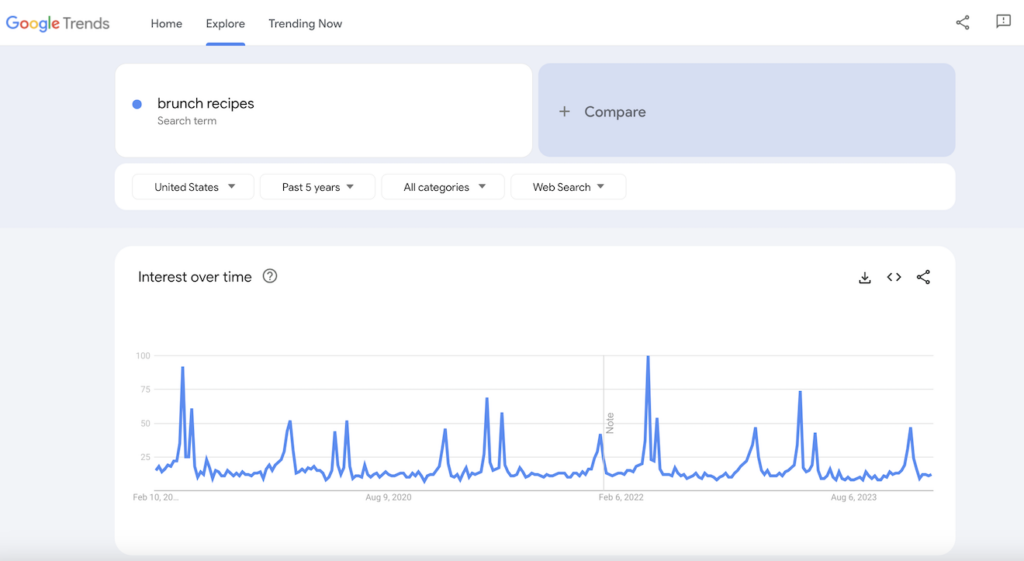Click the Interest over time heading
1024x561 pixels.
[x=195, y=277]
